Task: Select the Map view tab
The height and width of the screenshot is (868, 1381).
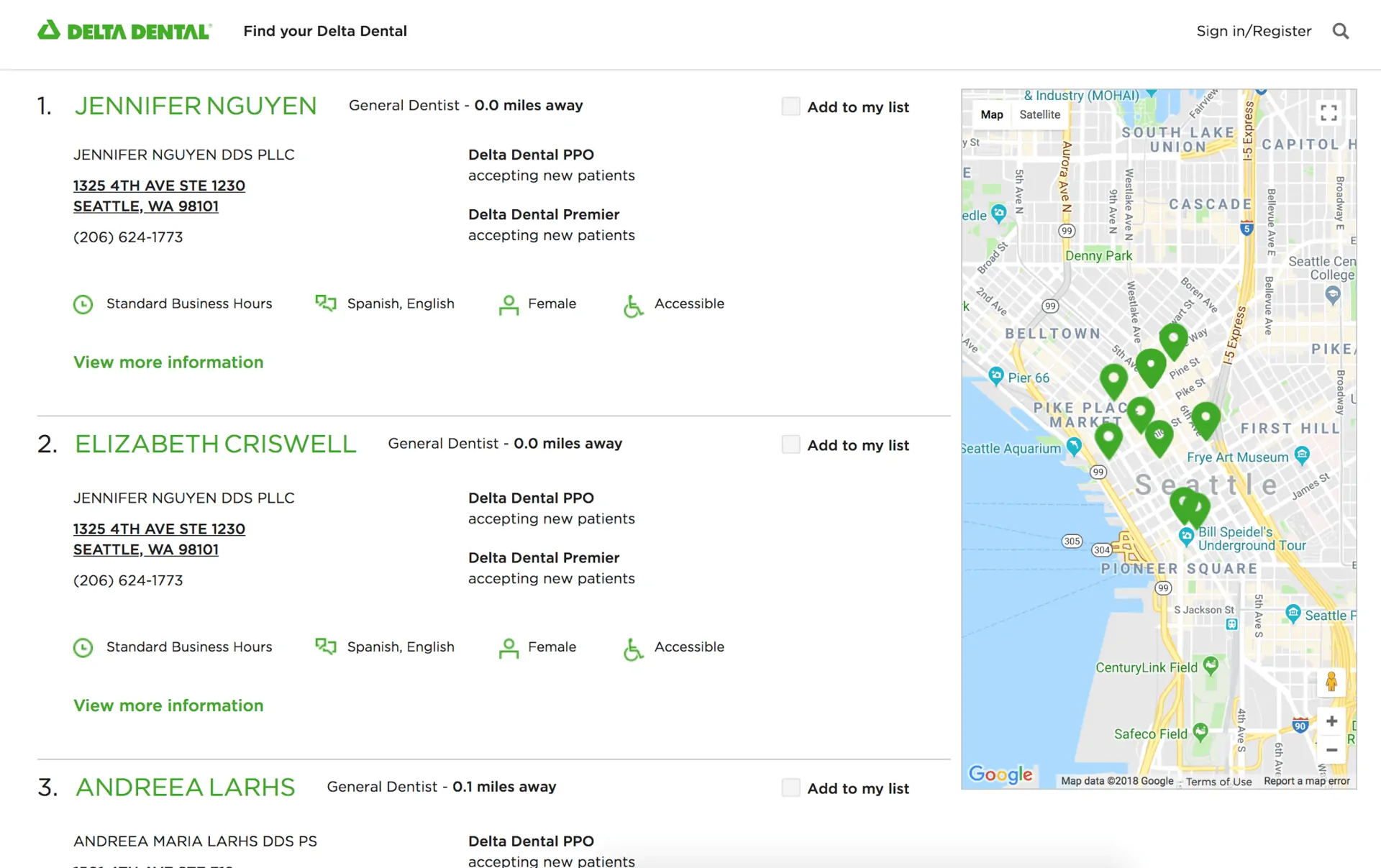Action: (991, 114)
